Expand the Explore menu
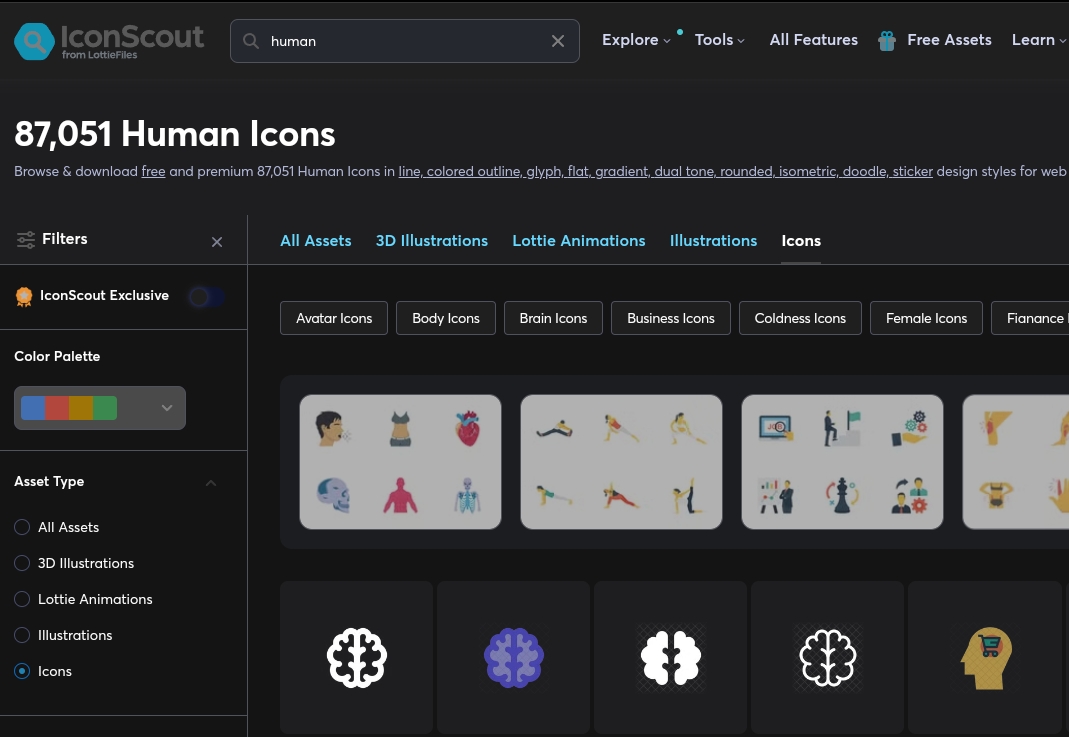The width and height of the screenshot is (1069, 737). click(636, 40)
